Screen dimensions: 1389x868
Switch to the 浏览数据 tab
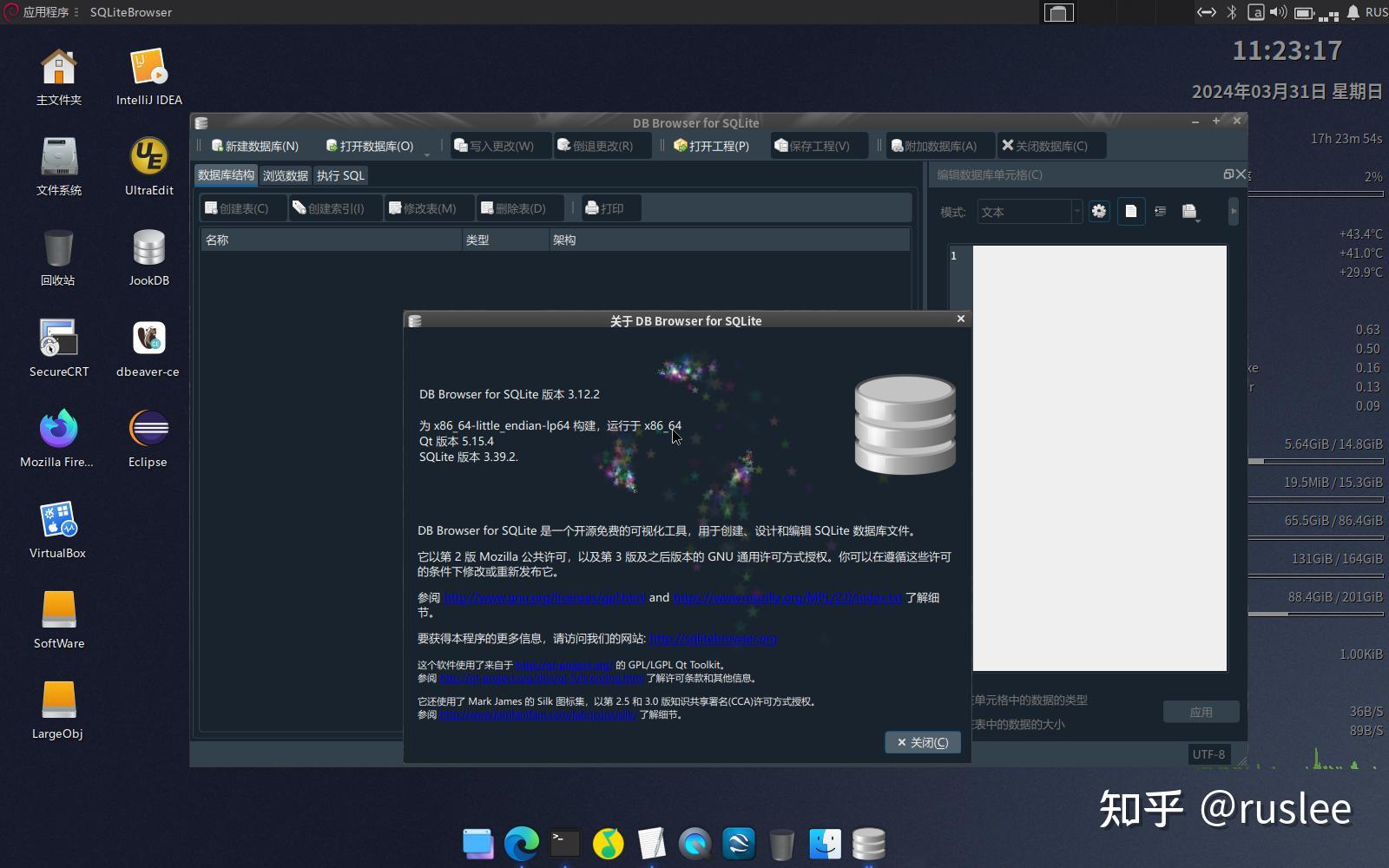[285, 175]
